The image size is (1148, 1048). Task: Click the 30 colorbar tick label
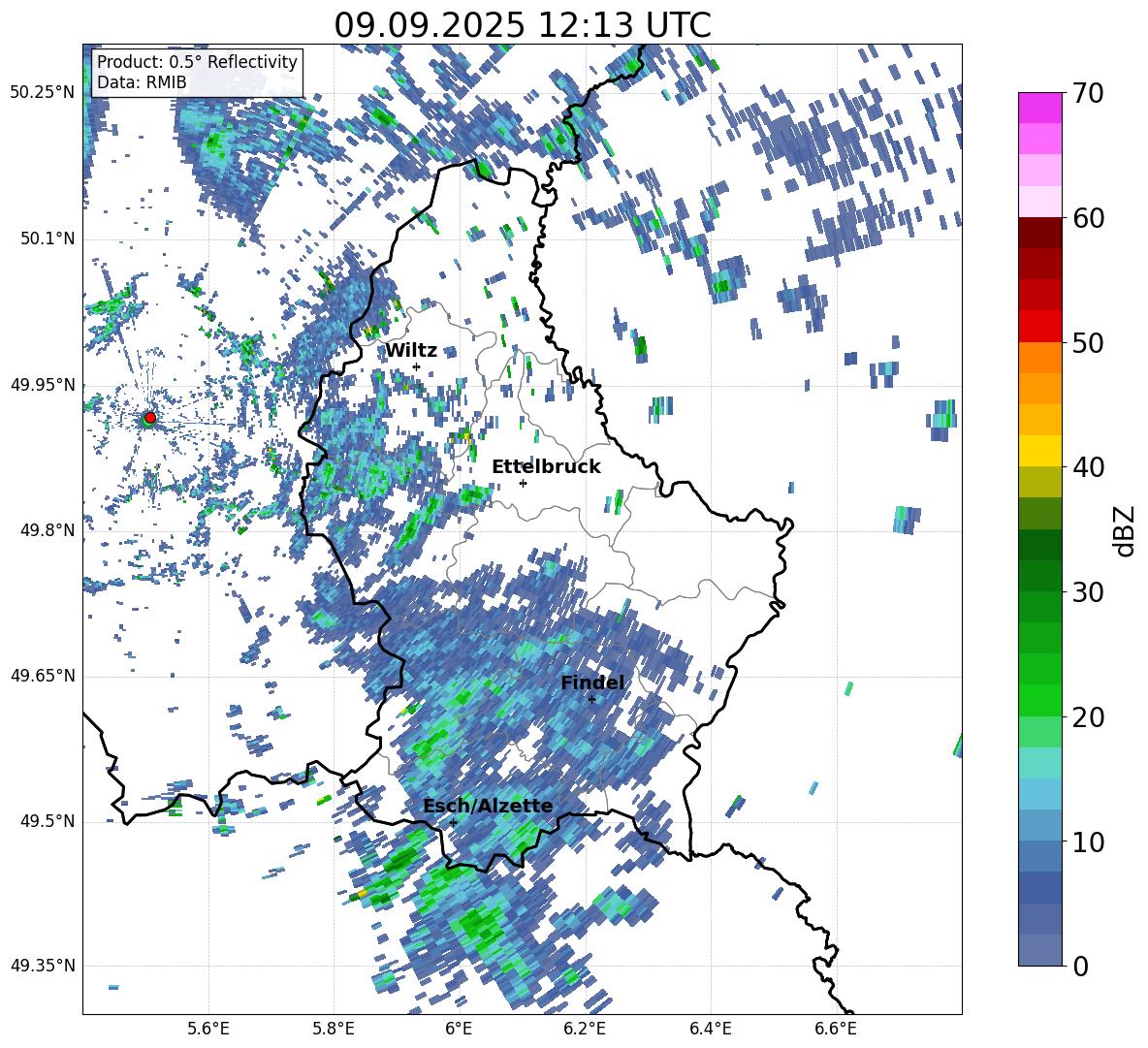(x=1089, y=592)
